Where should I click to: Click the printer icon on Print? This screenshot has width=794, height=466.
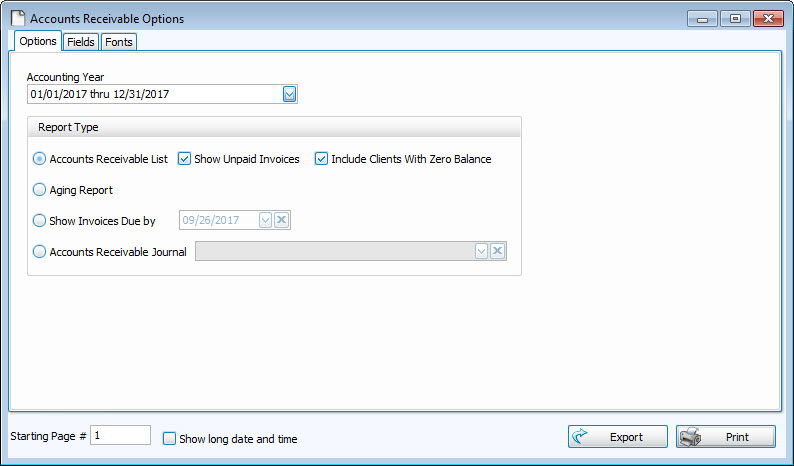pyautogui.click(x=691, y=437)
